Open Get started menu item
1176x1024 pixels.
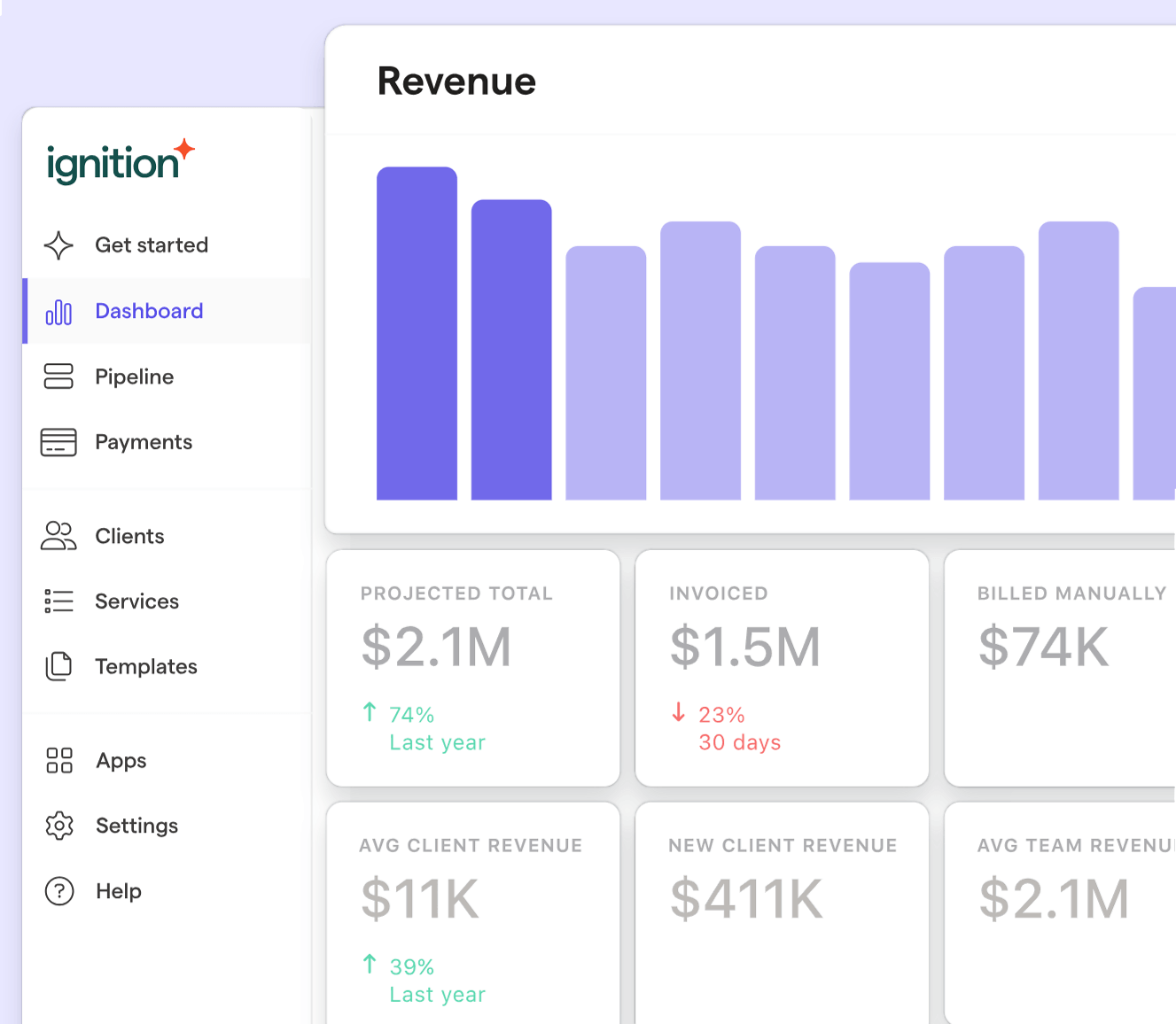point(167,245)
